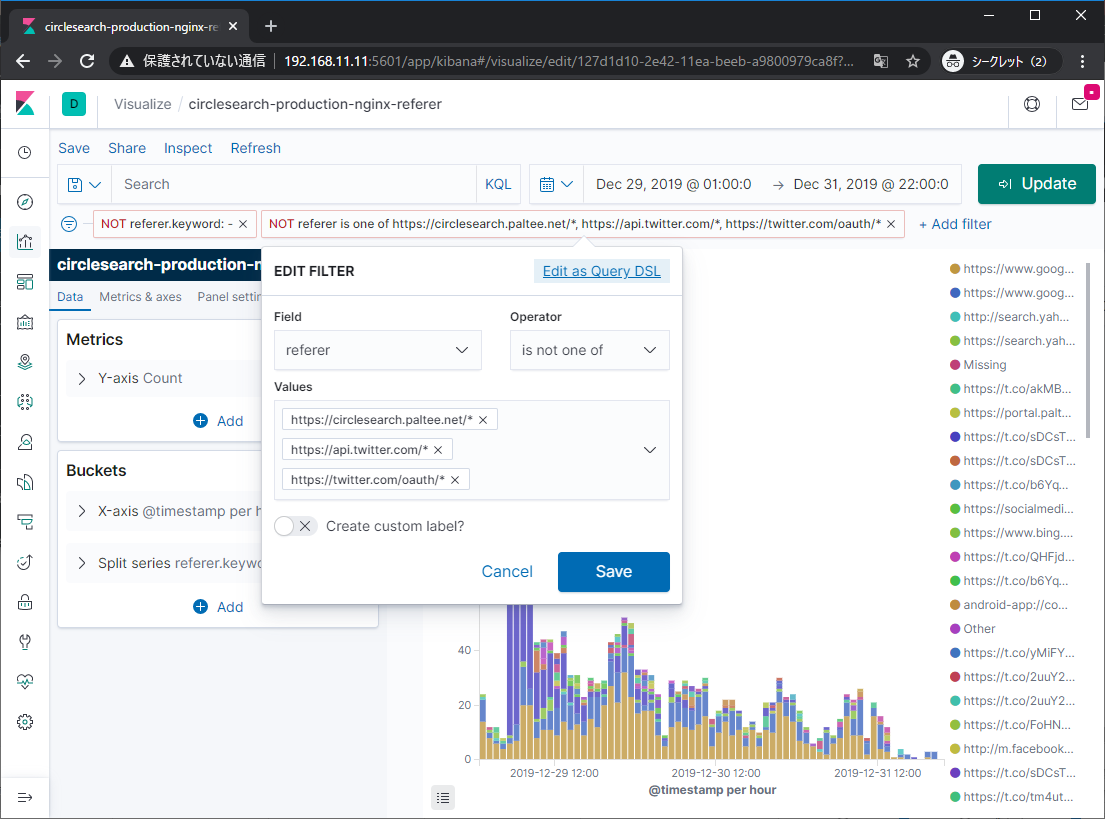Click Inspect in the top menu
This screenshot has height=819, width=1105.
pos(188,148)
